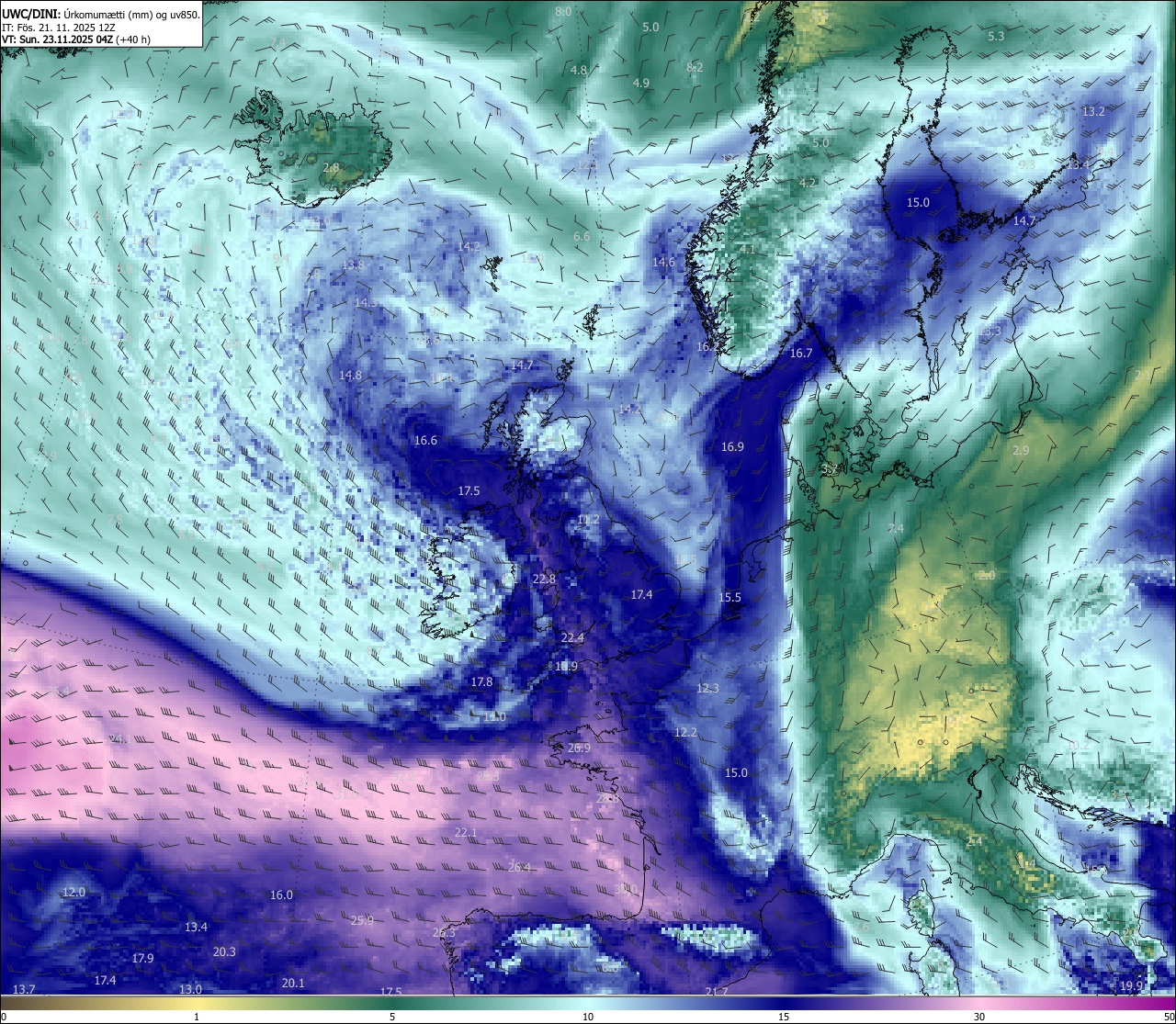The height and width of the screenshot is (1024, 1176).
Task: Click the colorbar tick label '1'
Action: click(197, 1017)
